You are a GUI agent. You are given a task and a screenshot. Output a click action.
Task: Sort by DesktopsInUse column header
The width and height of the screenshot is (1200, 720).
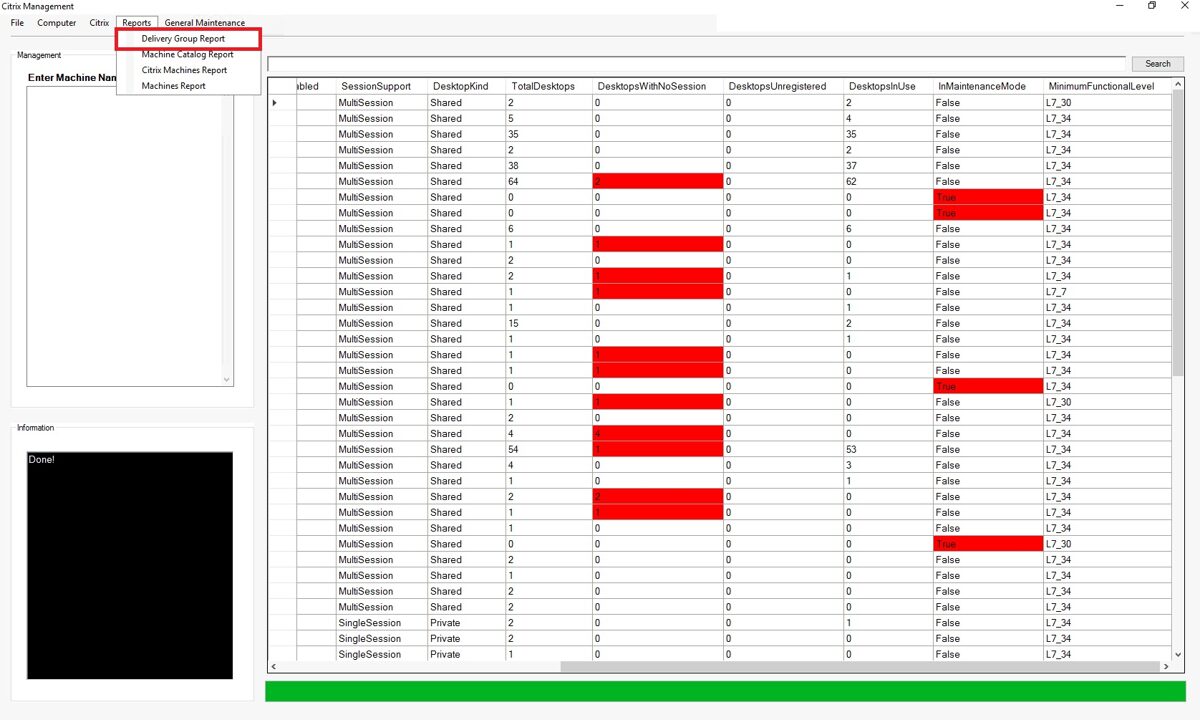coord(888,86)
